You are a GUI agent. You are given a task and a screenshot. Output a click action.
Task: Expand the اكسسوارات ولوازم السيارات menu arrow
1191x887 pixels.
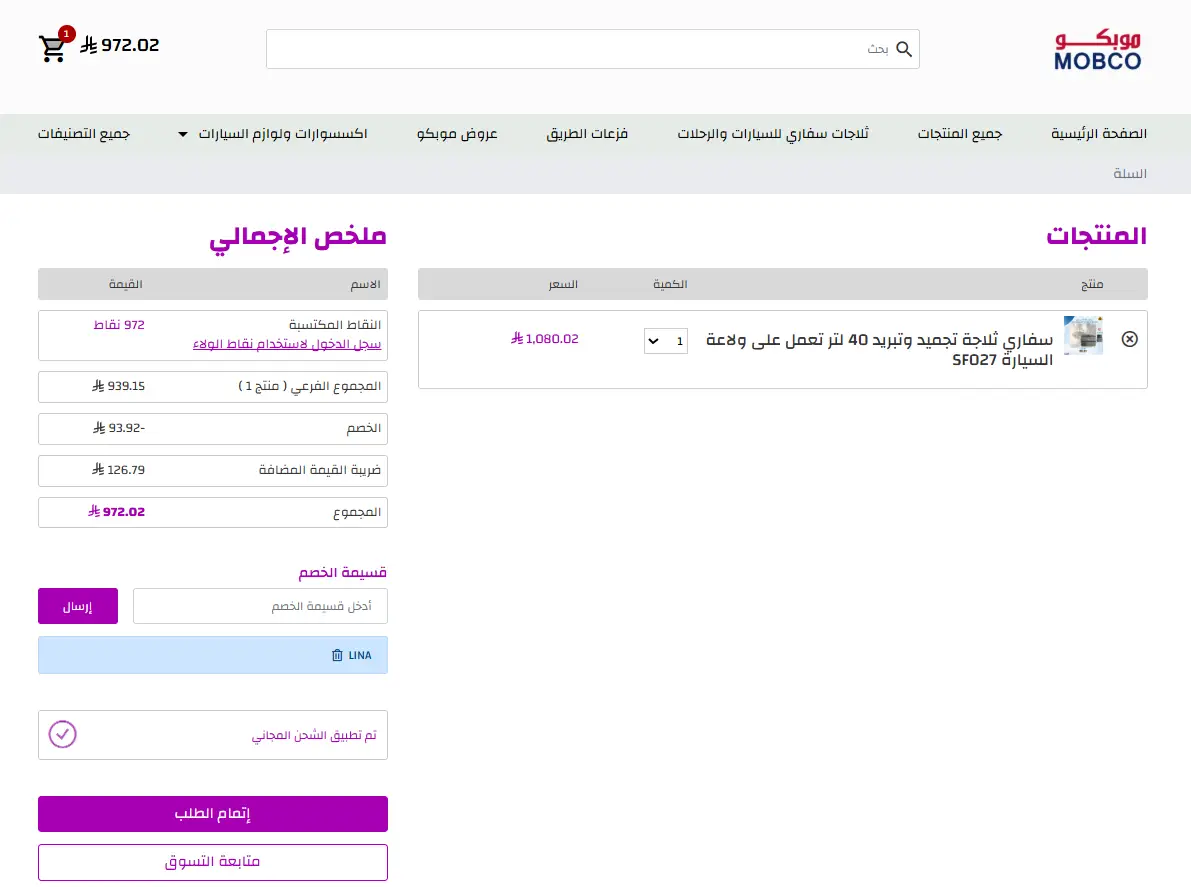(182, 134)
